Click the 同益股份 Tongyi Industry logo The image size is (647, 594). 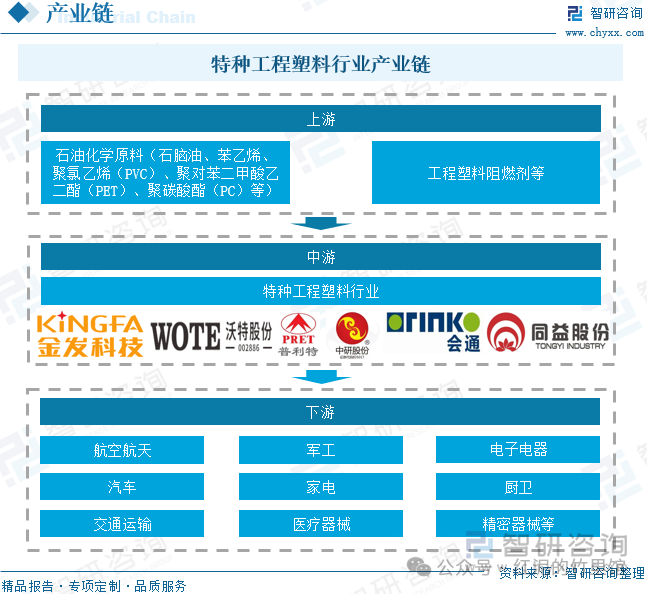548,332
